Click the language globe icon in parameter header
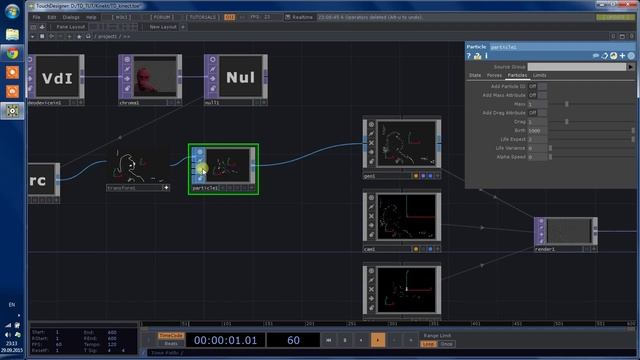This screenshot has width=640, height=360. click(613, 56)
